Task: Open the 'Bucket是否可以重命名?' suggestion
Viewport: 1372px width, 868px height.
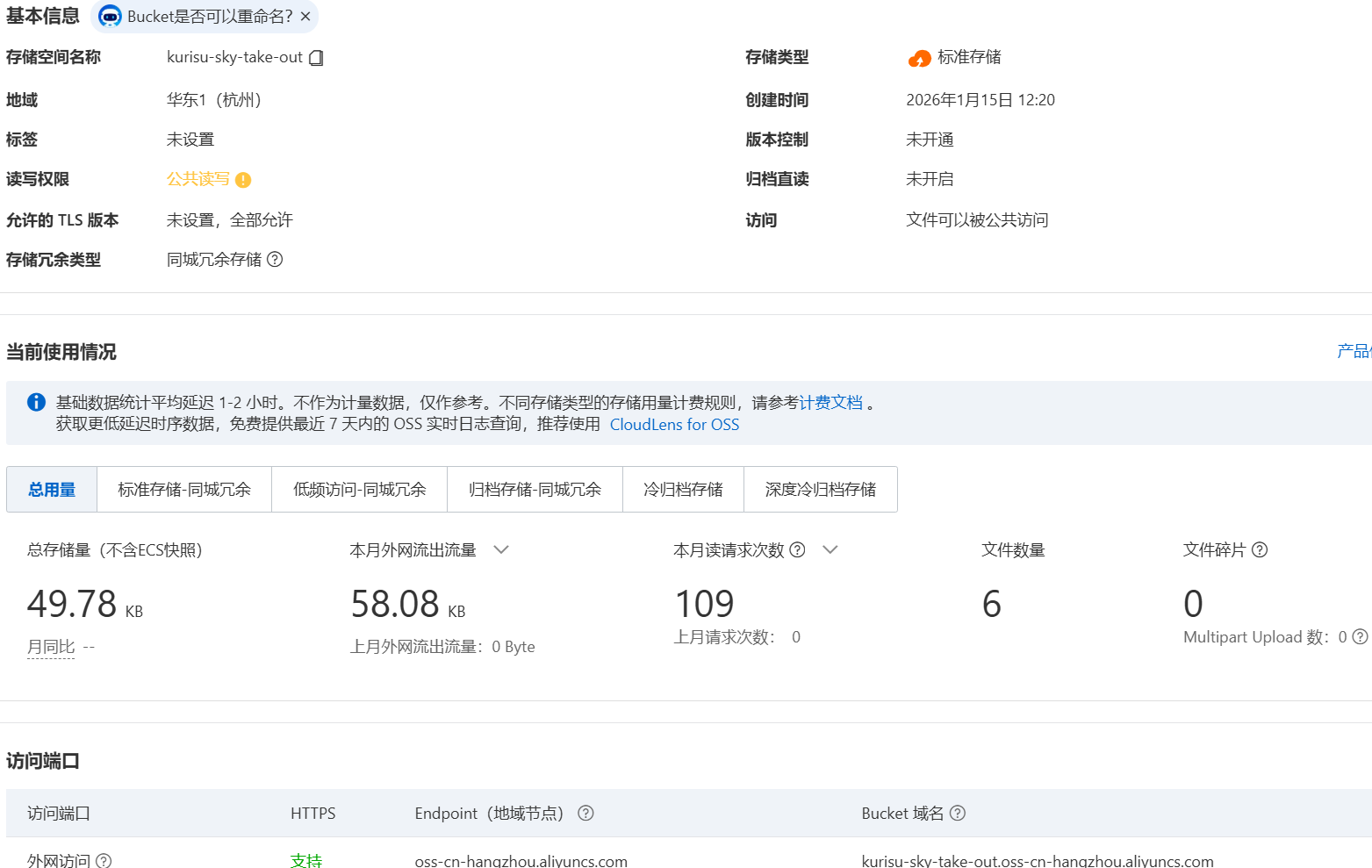Action: (x=210, y=17)
